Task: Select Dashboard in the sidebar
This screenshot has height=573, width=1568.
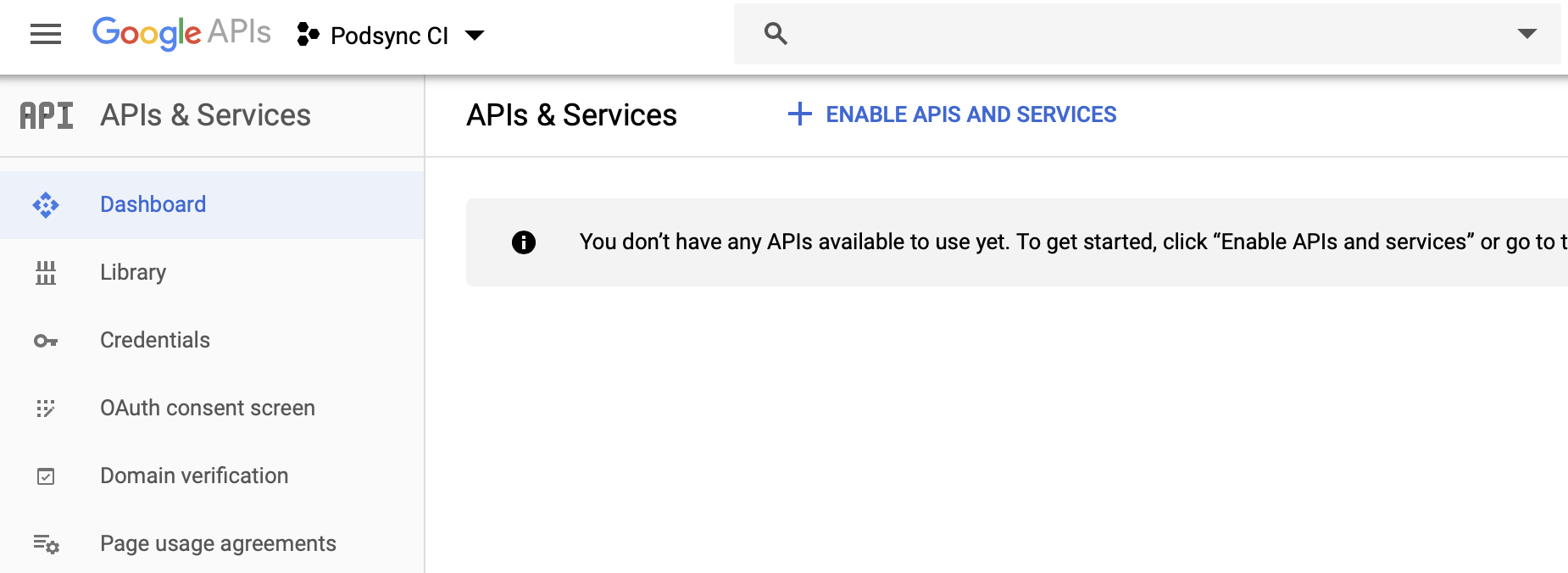Action: 153,204
